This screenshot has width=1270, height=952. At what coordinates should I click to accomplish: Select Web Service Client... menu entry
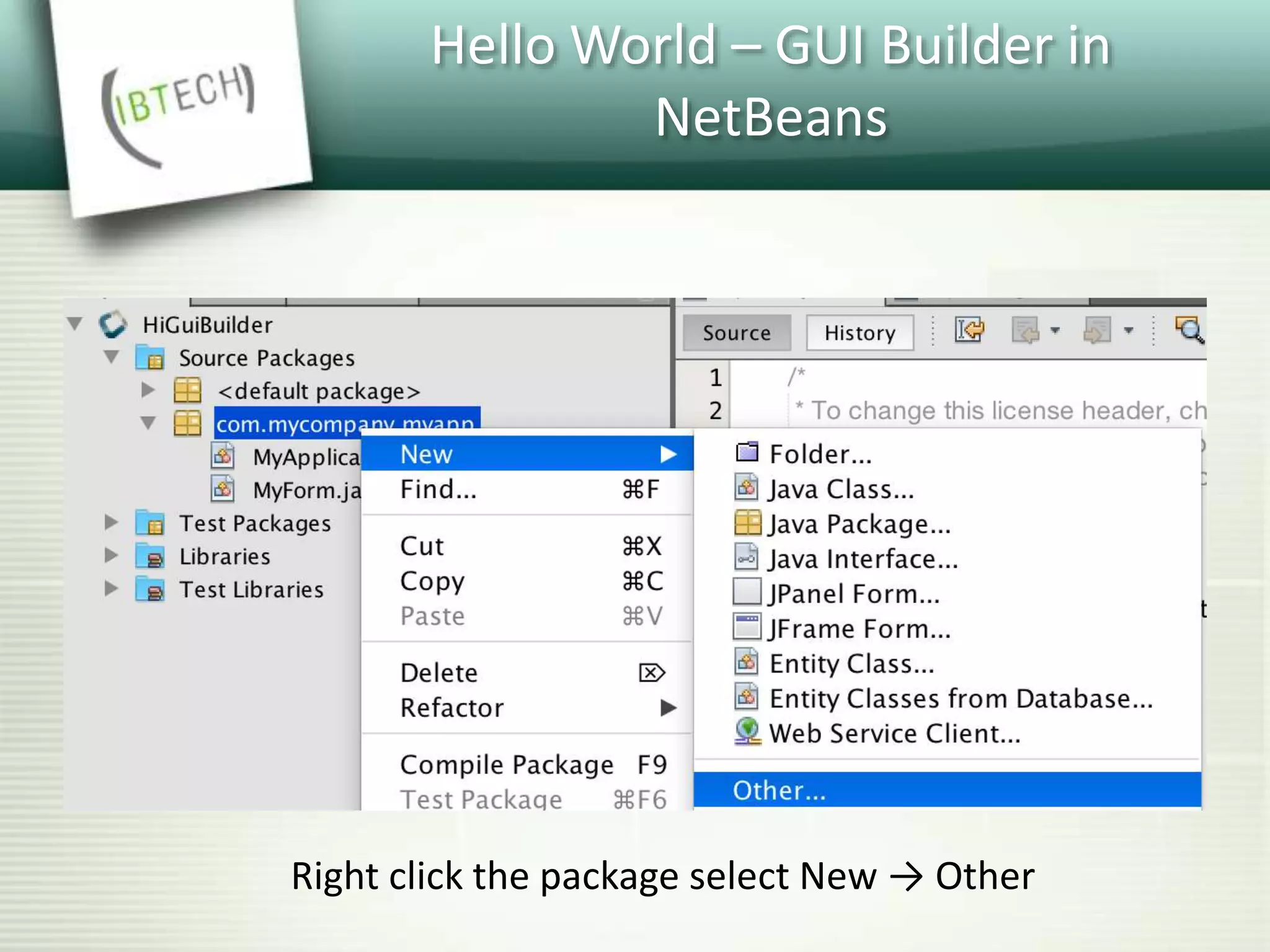pos(948,733)
